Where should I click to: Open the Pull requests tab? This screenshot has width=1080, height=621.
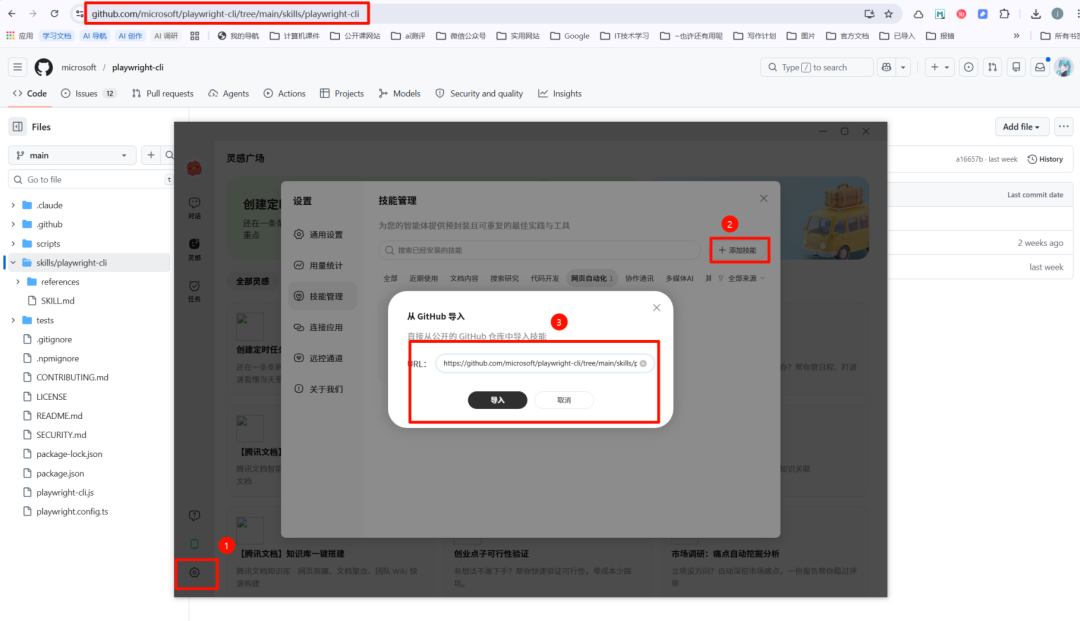pyautogui.click(x=163, y=94)
